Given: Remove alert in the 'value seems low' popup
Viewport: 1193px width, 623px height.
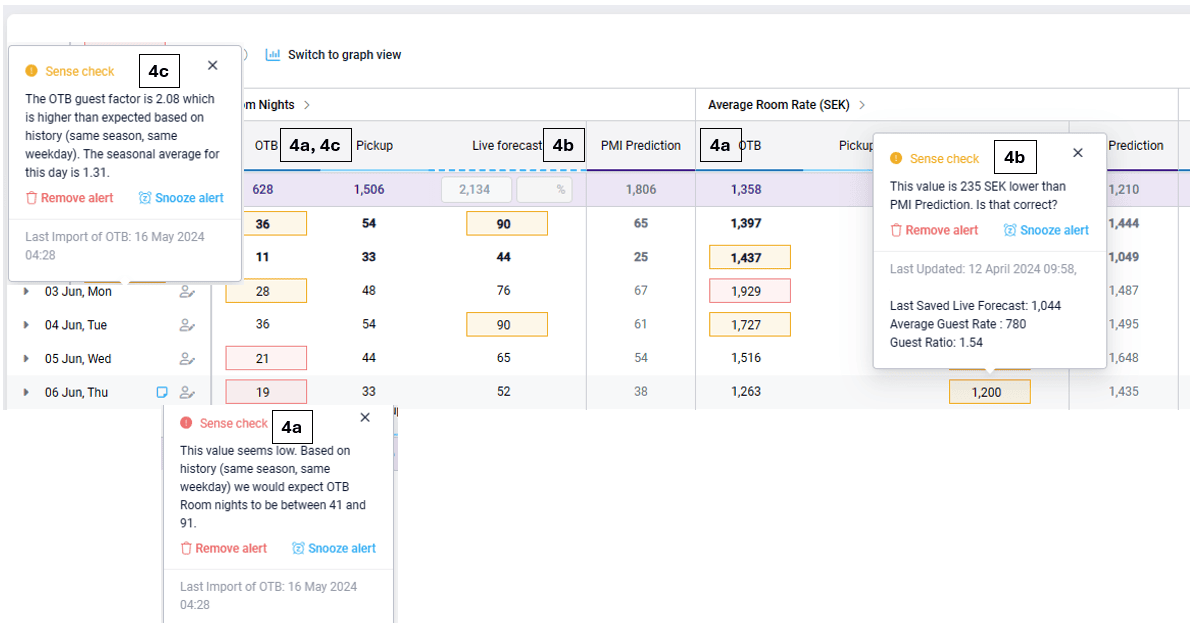Looking at the screenshot, I should click(224, 548).
